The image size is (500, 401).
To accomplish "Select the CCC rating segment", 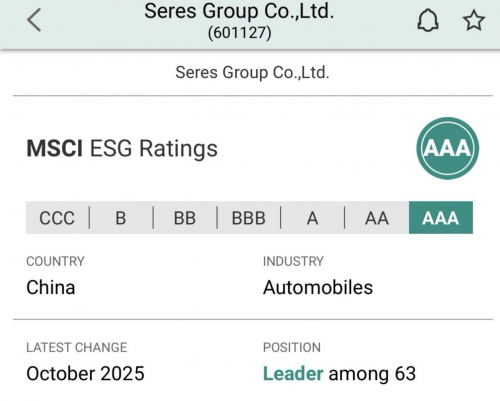I will coord(57,218).
